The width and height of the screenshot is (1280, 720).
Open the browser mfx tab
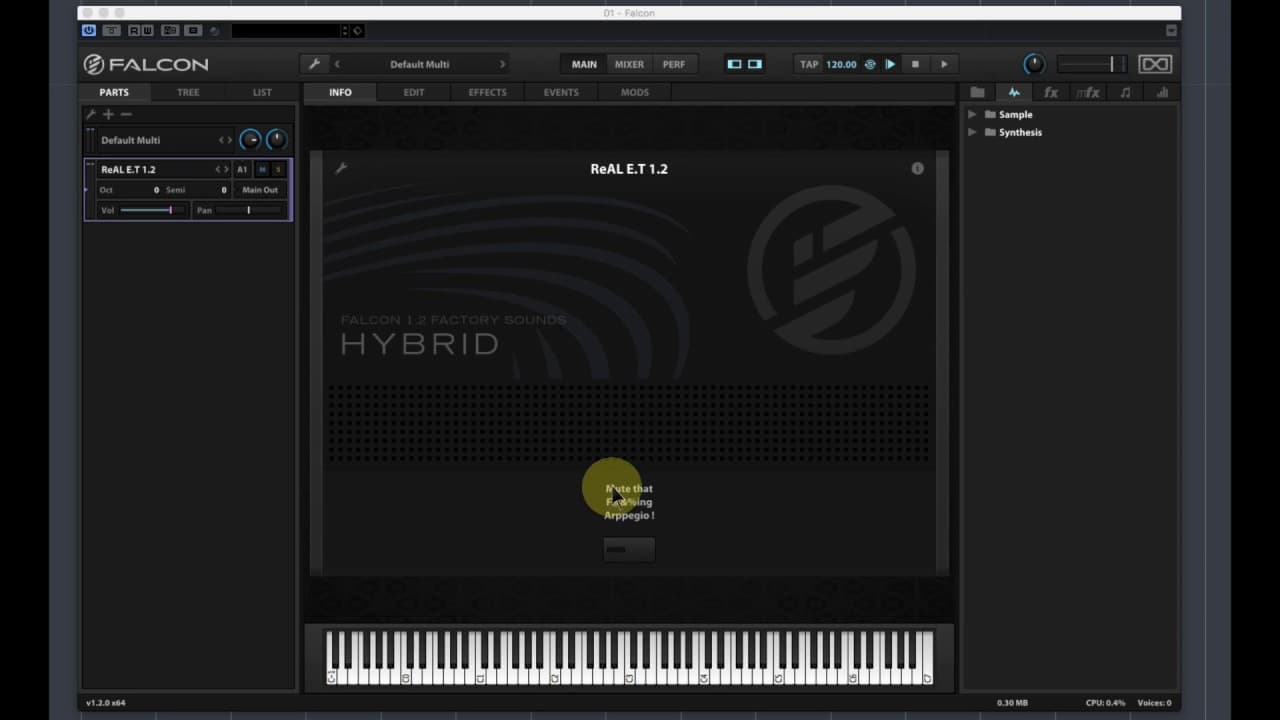[1088, 92]
